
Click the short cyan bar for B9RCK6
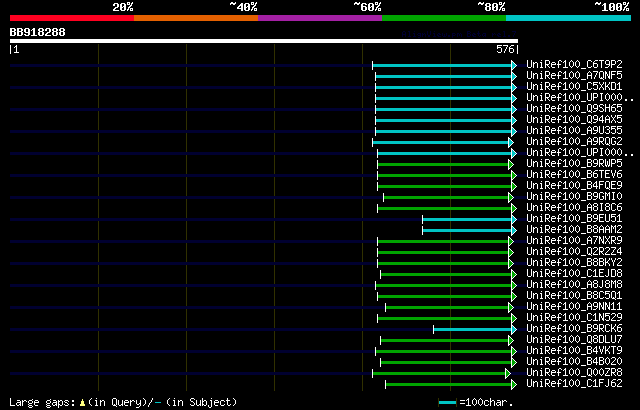[473, 330]
